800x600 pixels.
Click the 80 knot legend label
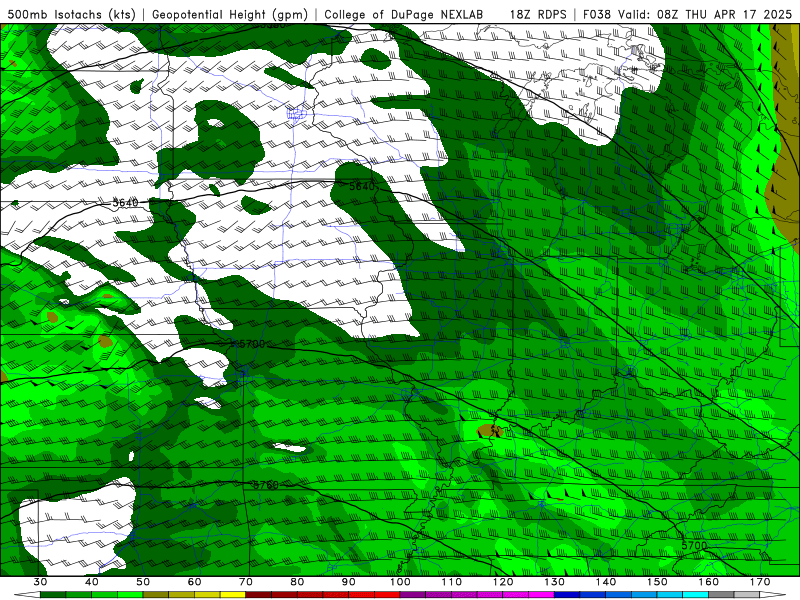pos(297,582)
